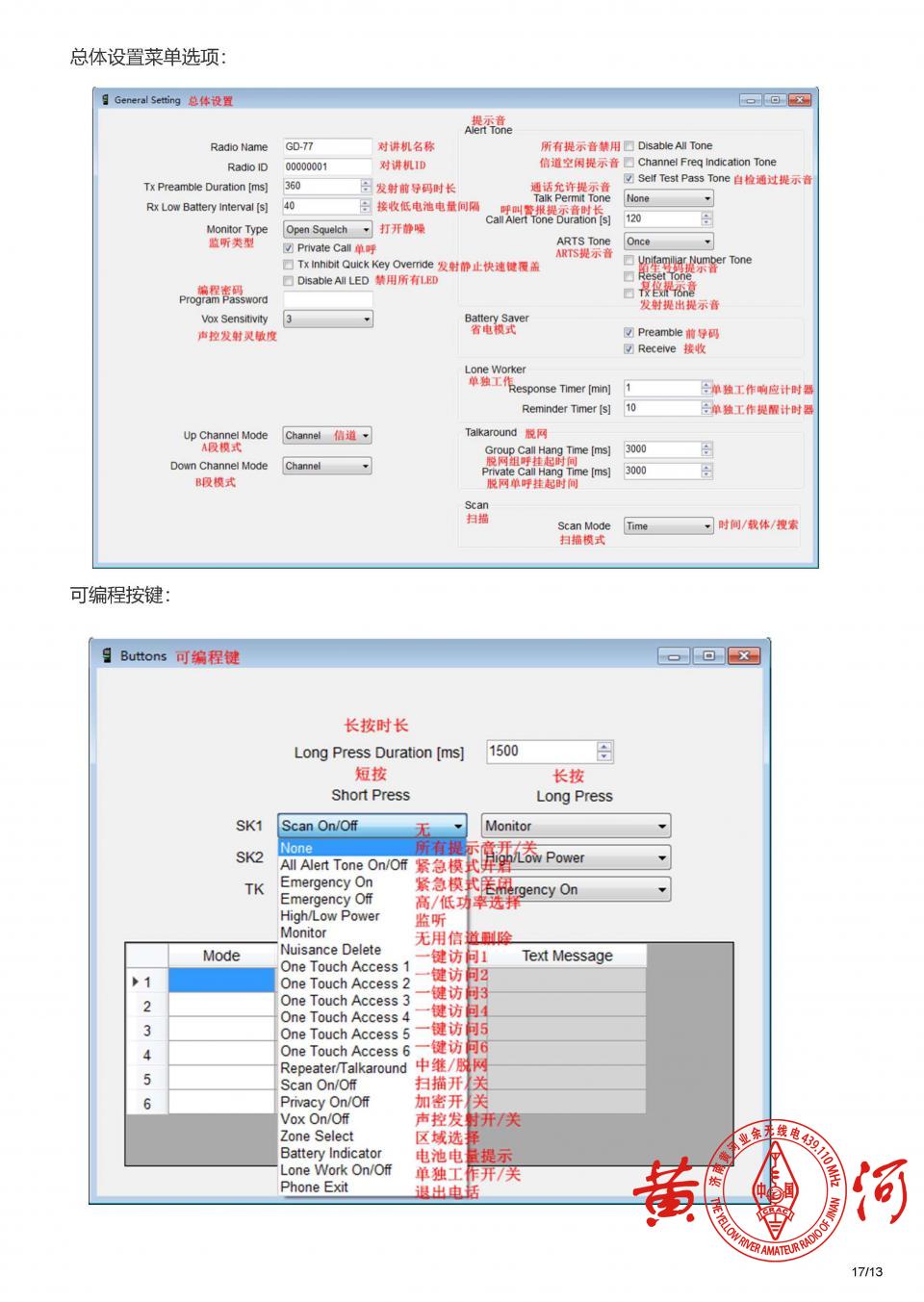Image resolution: width=924 pixels, height=1302 pixels.
Task: Click the Text Message column header
Action: point(567,956)
